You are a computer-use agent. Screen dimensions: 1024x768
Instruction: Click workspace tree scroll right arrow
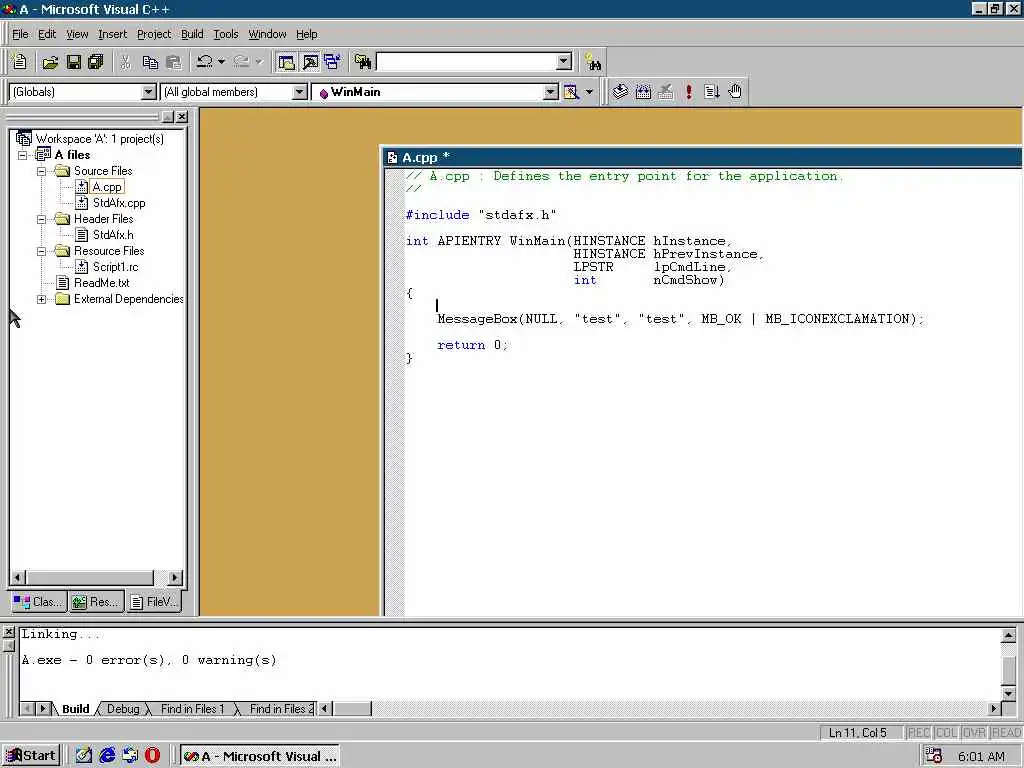click(174, 578)
